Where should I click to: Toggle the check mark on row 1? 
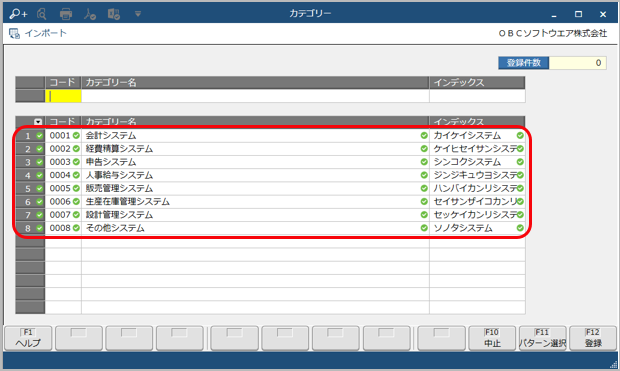(40, 136)
